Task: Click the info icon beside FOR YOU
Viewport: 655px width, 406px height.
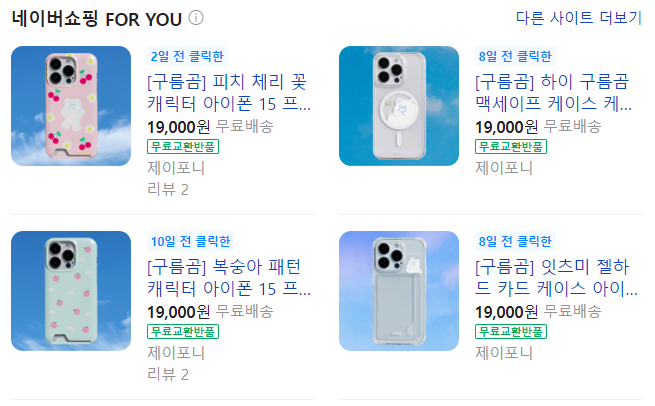Action: click(x=196, y=18)
